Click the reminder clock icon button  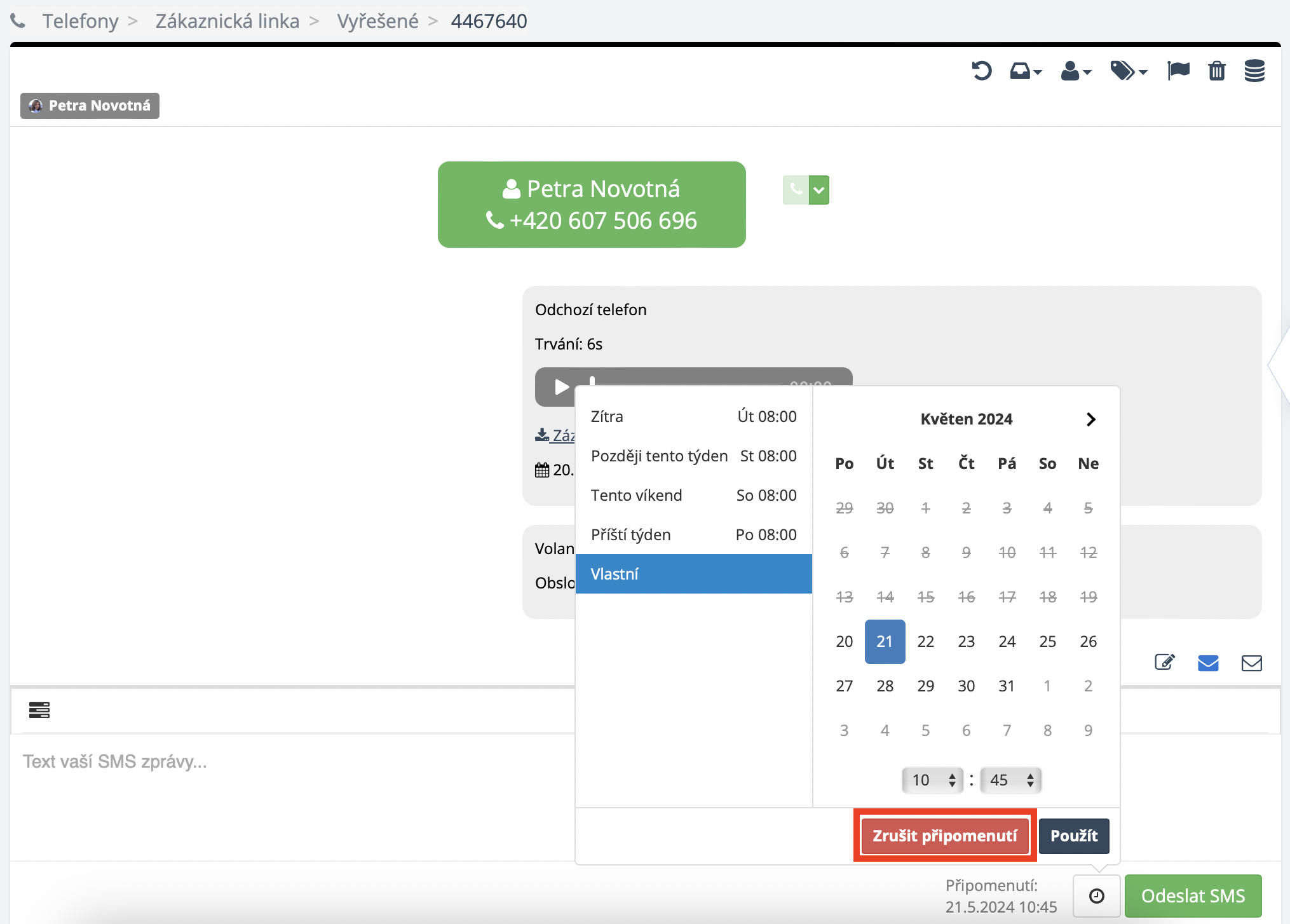point(1096,895)
